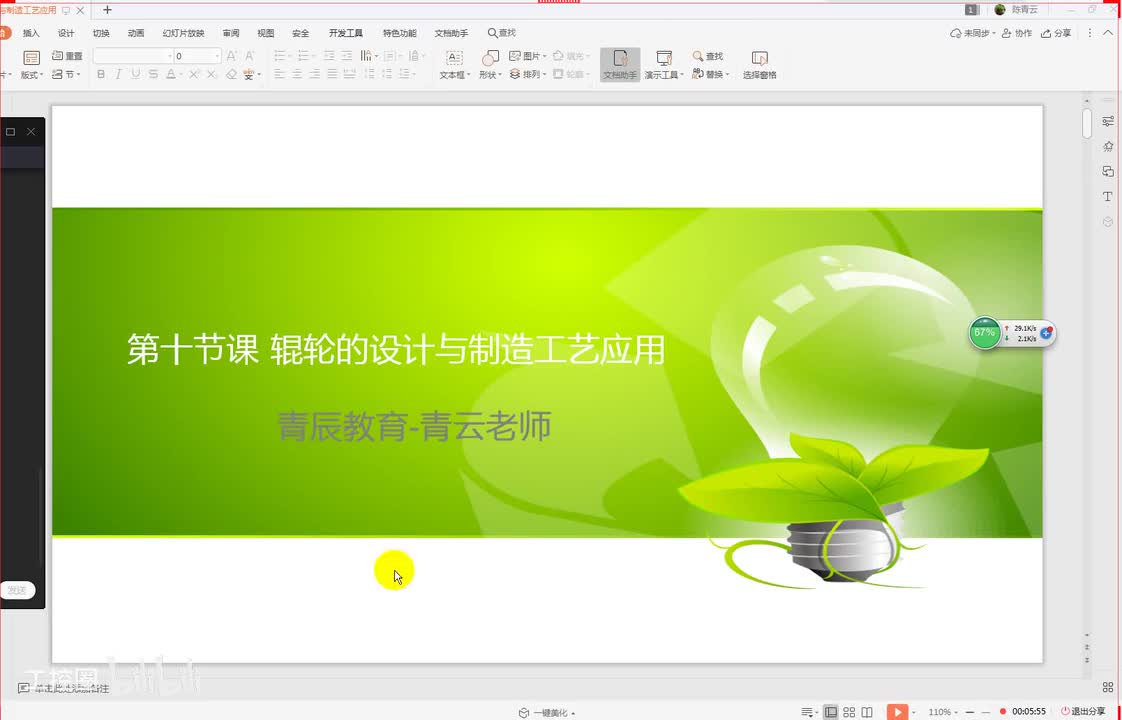
Task: Click the 协作 collaborate button
Action: pyautogui.click(x=1018, y=33)
